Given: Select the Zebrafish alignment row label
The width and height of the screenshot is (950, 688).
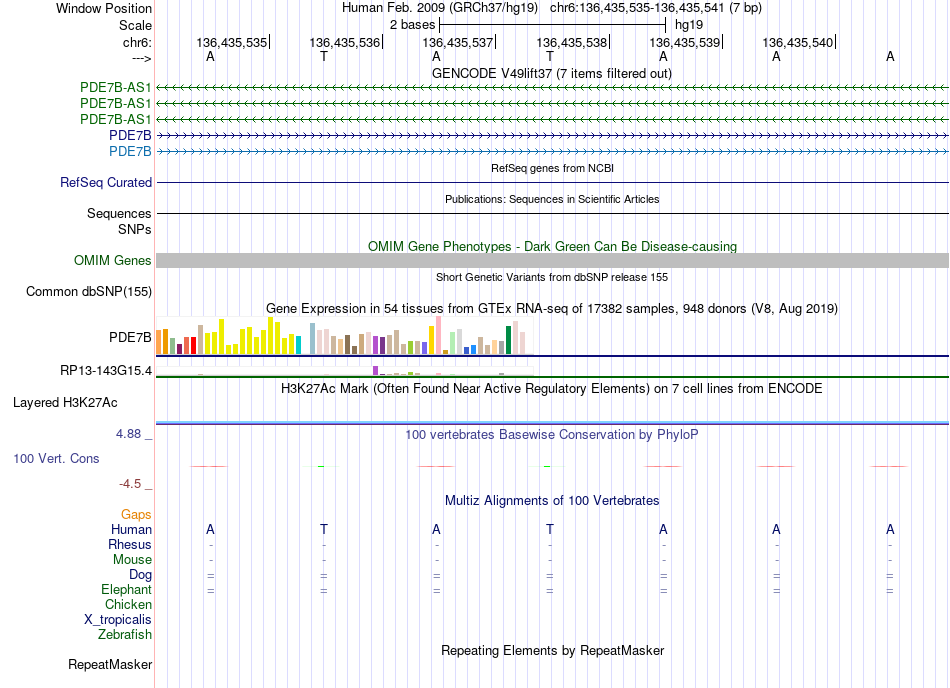Looking at the screenshot, I should [x=125, y=634].
